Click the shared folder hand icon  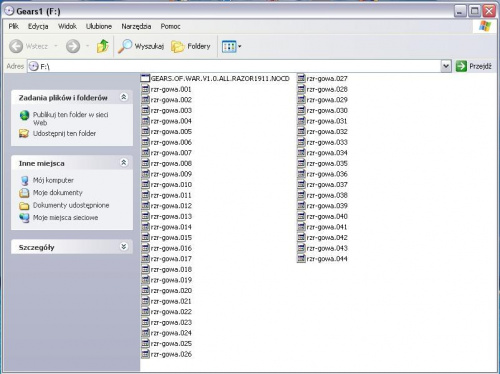(24, 134)
